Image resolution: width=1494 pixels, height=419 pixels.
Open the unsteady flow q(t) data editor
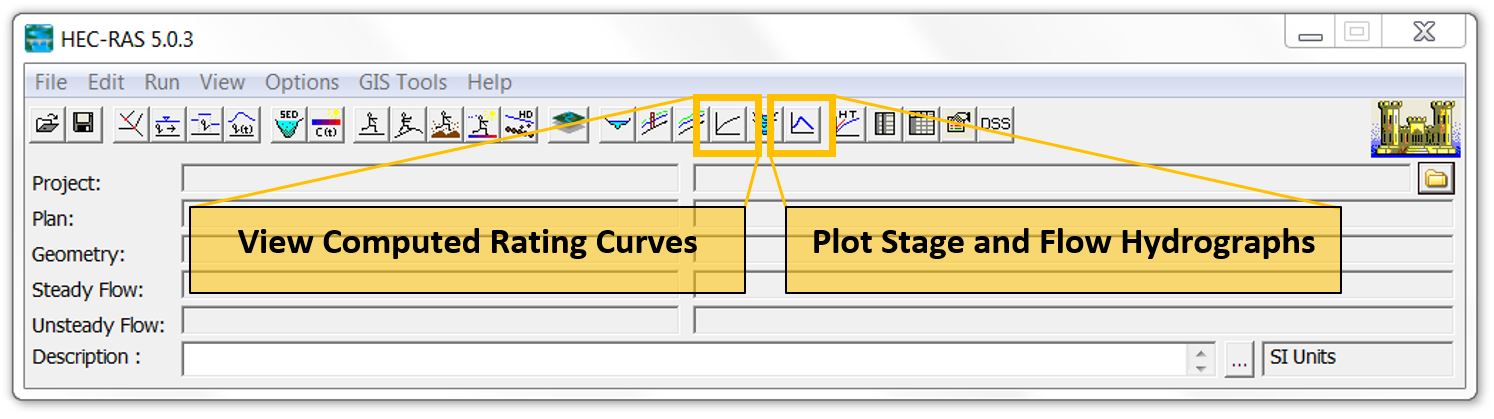click(242, 124)
